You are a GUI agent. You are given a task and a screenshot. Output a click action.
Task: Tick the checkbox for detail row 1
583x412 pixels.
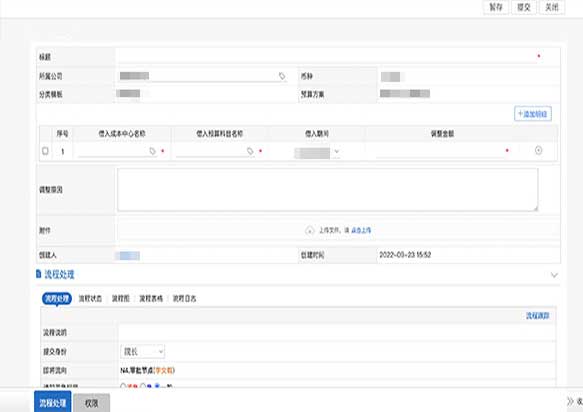pos(45,151)
